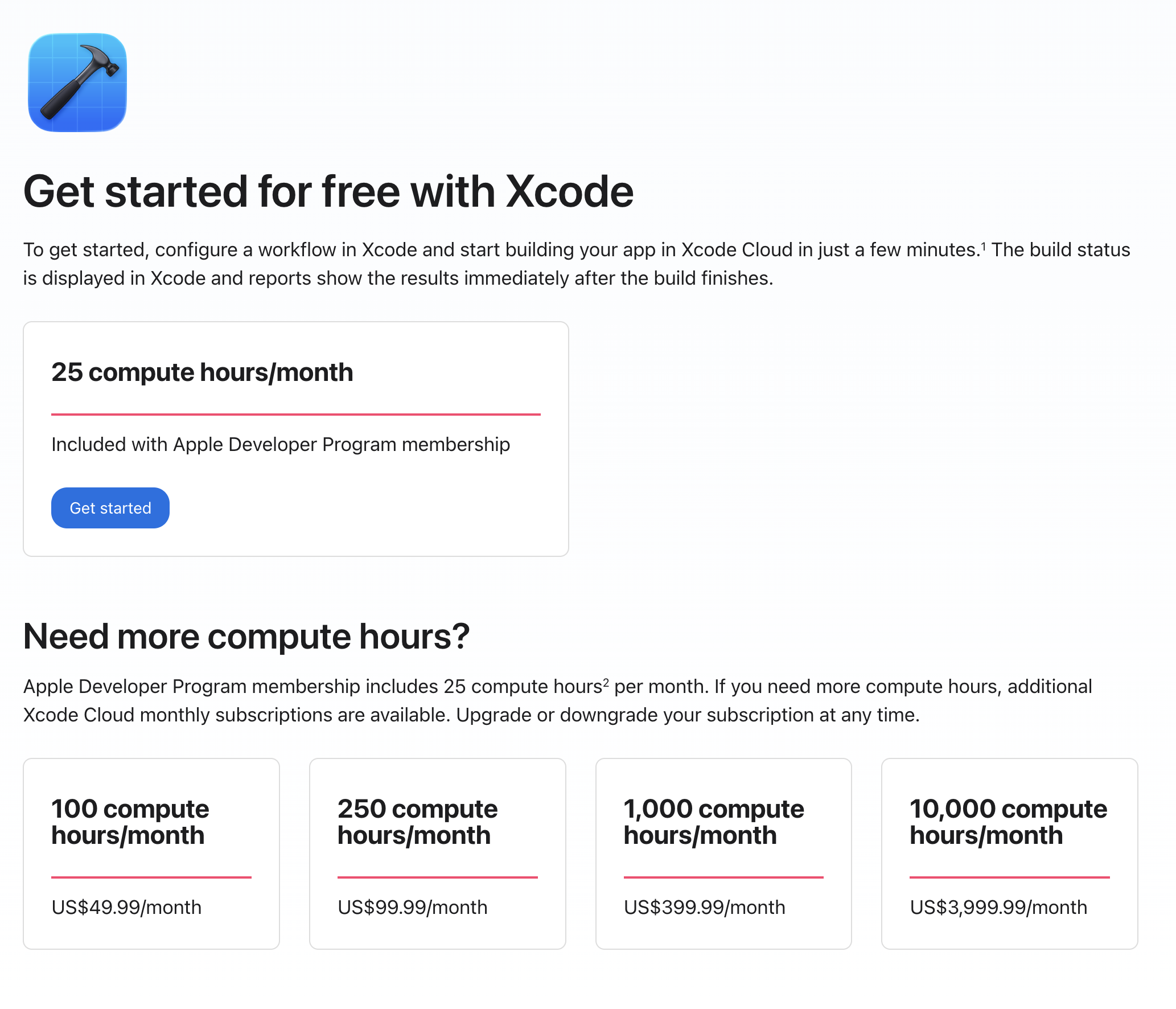Click the "Need more compute hours?" heading
The width and height of the screenshot is (1176, 1009).
point(246,636)
